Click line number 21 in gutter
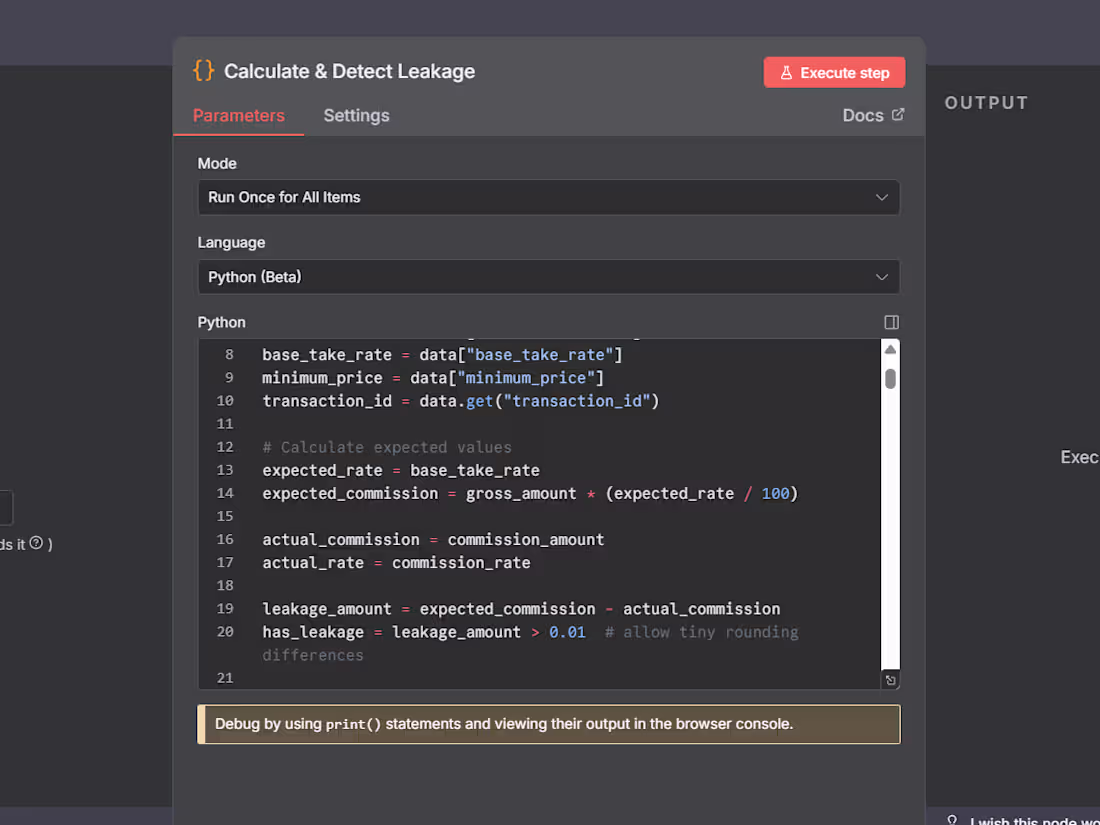Screen dimensions: 1100x825 pos(224,678)
